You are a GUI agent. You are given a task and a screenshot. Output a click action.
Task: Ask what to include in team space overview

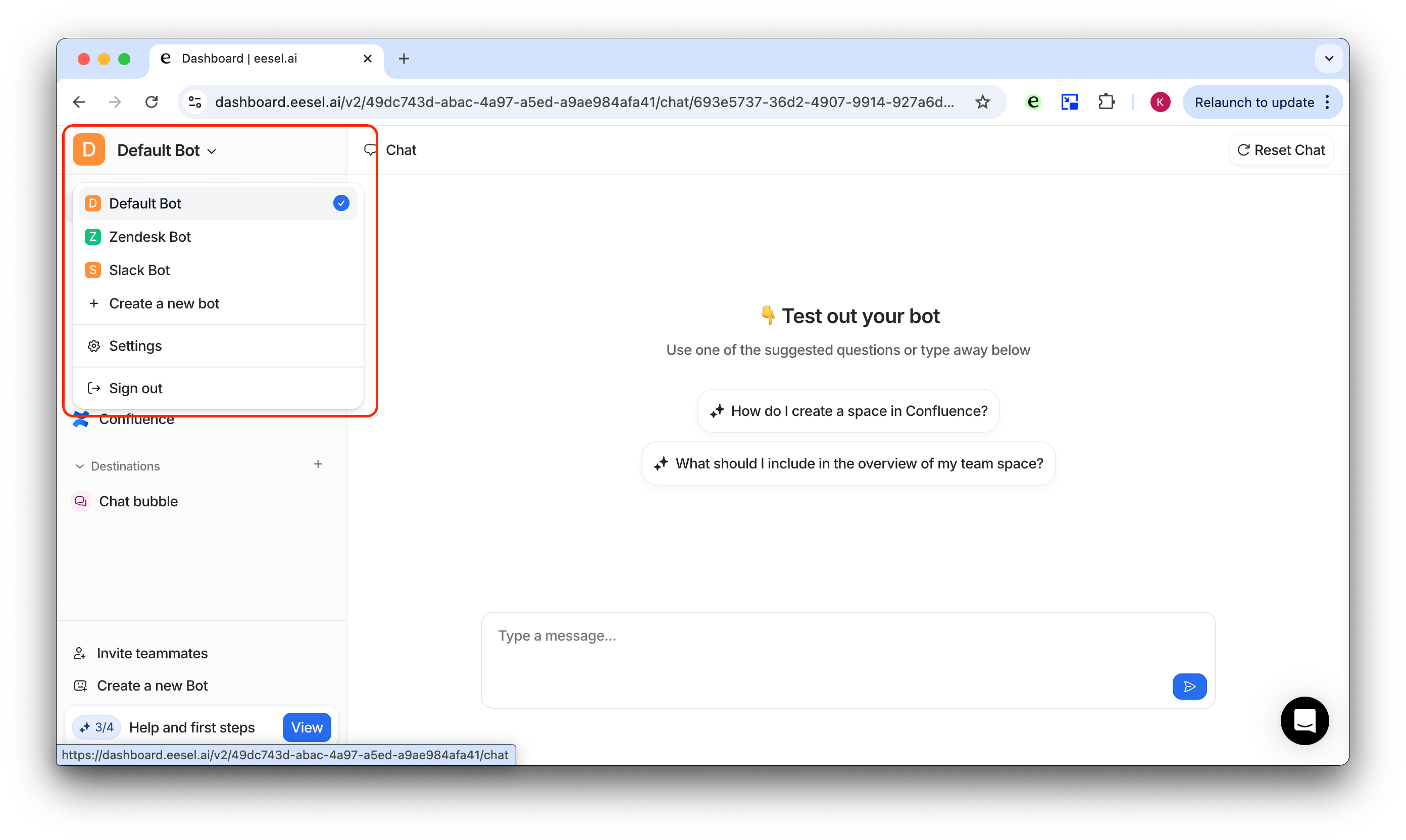point(847,463)
